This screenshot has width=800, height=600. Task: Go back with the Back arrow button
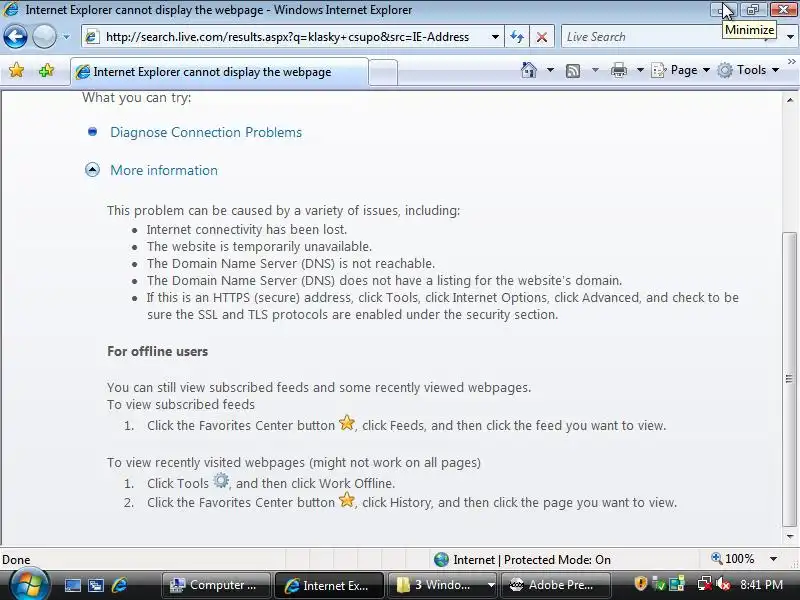coord(15,37)
